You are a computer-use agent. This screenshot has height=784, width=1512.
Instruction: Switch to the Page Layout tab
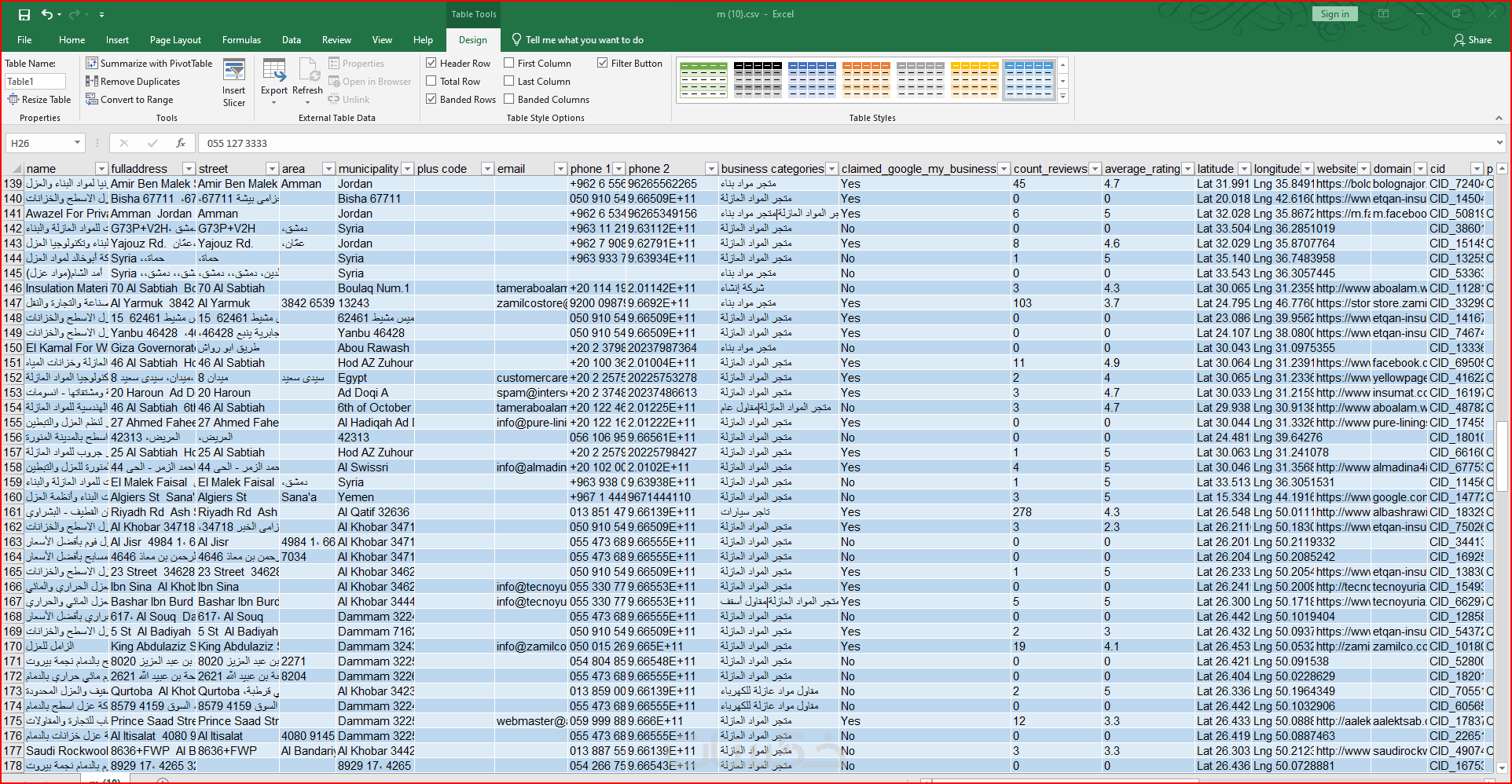point(175,40)
